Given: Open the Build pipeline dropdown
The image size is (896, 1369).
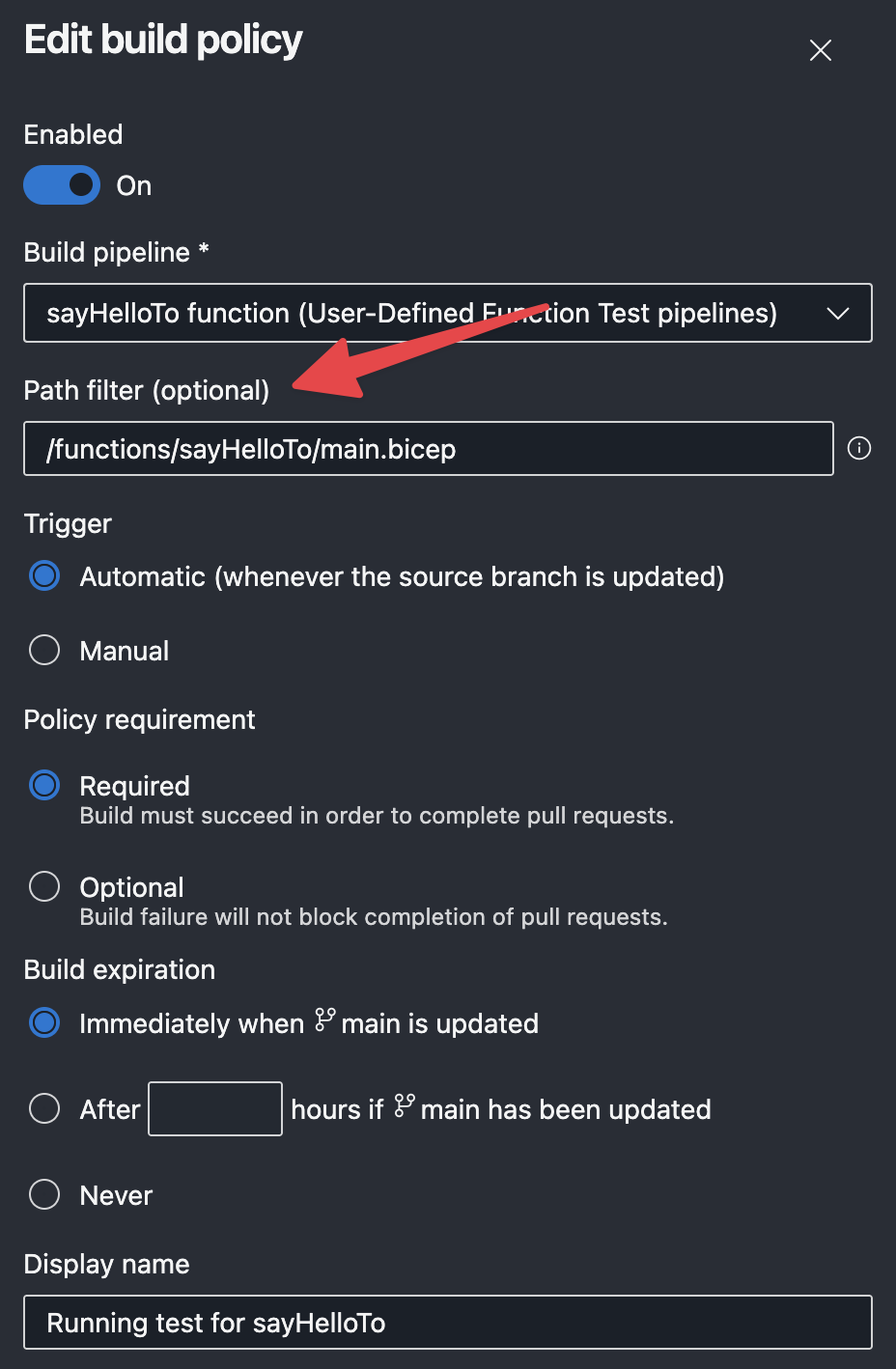Looking at the screenshot, I should [x=425, y=313].
